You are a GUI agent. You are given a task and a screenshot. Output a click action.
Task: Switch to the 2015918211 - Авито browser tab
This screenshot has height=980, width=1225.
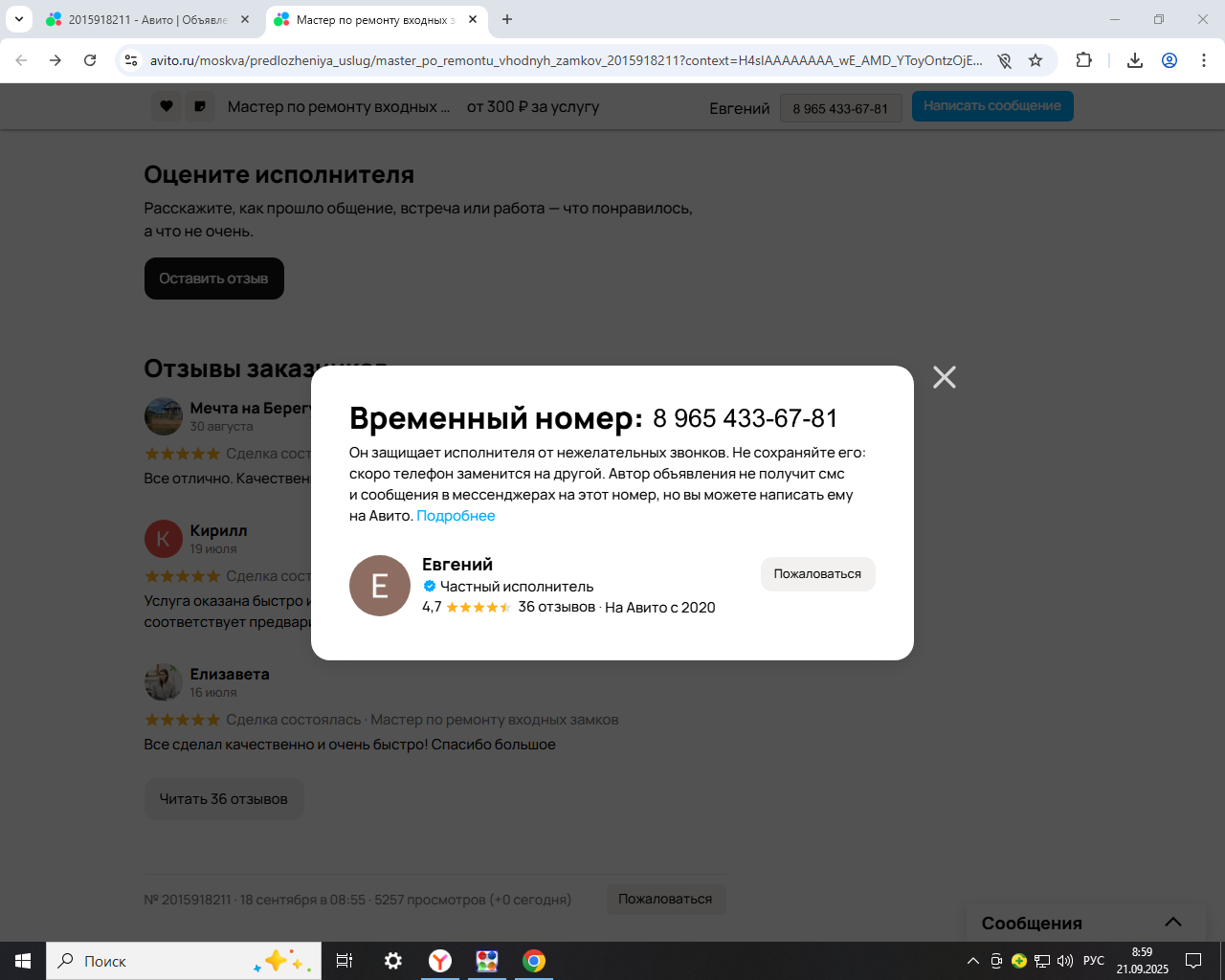(147, 19)
